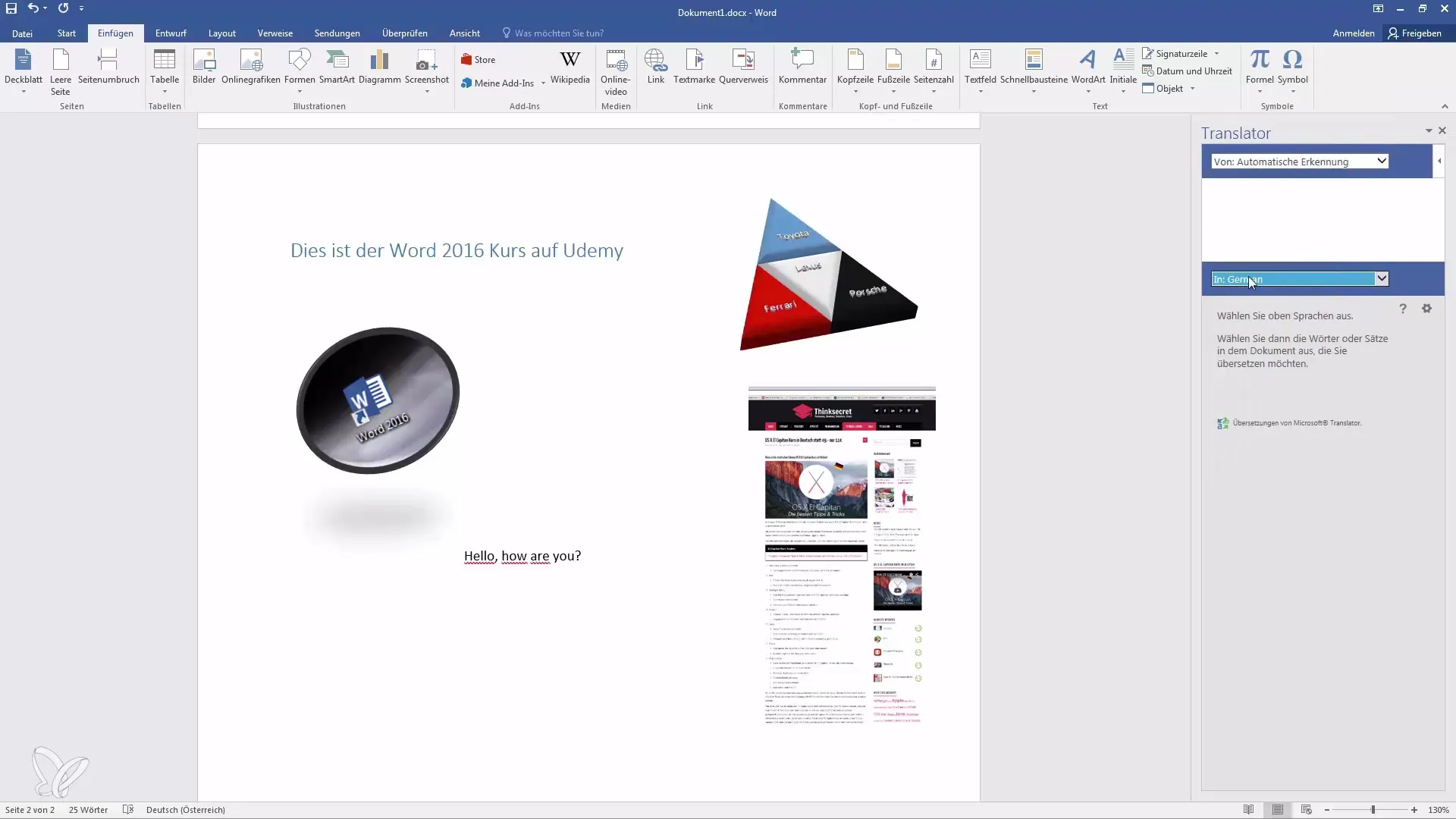
Task: Undo the last action
Action: (33, 8)
